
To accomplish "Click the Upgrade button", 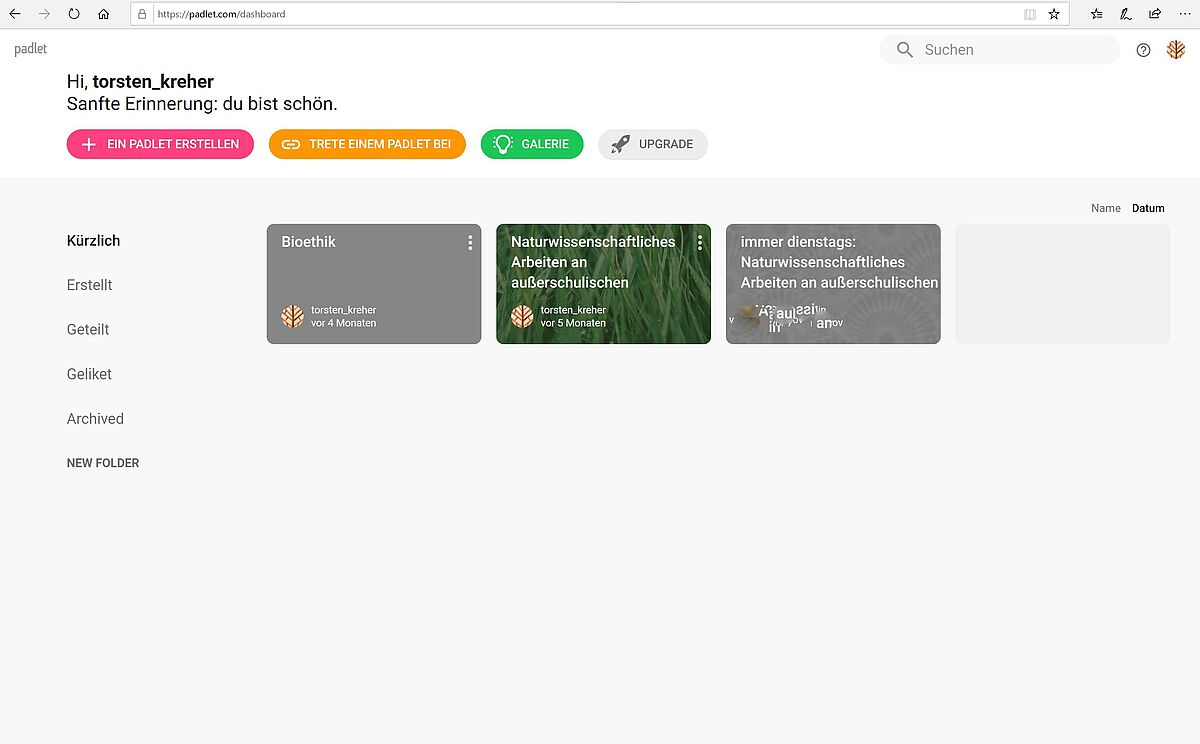I will pos(653,144).
